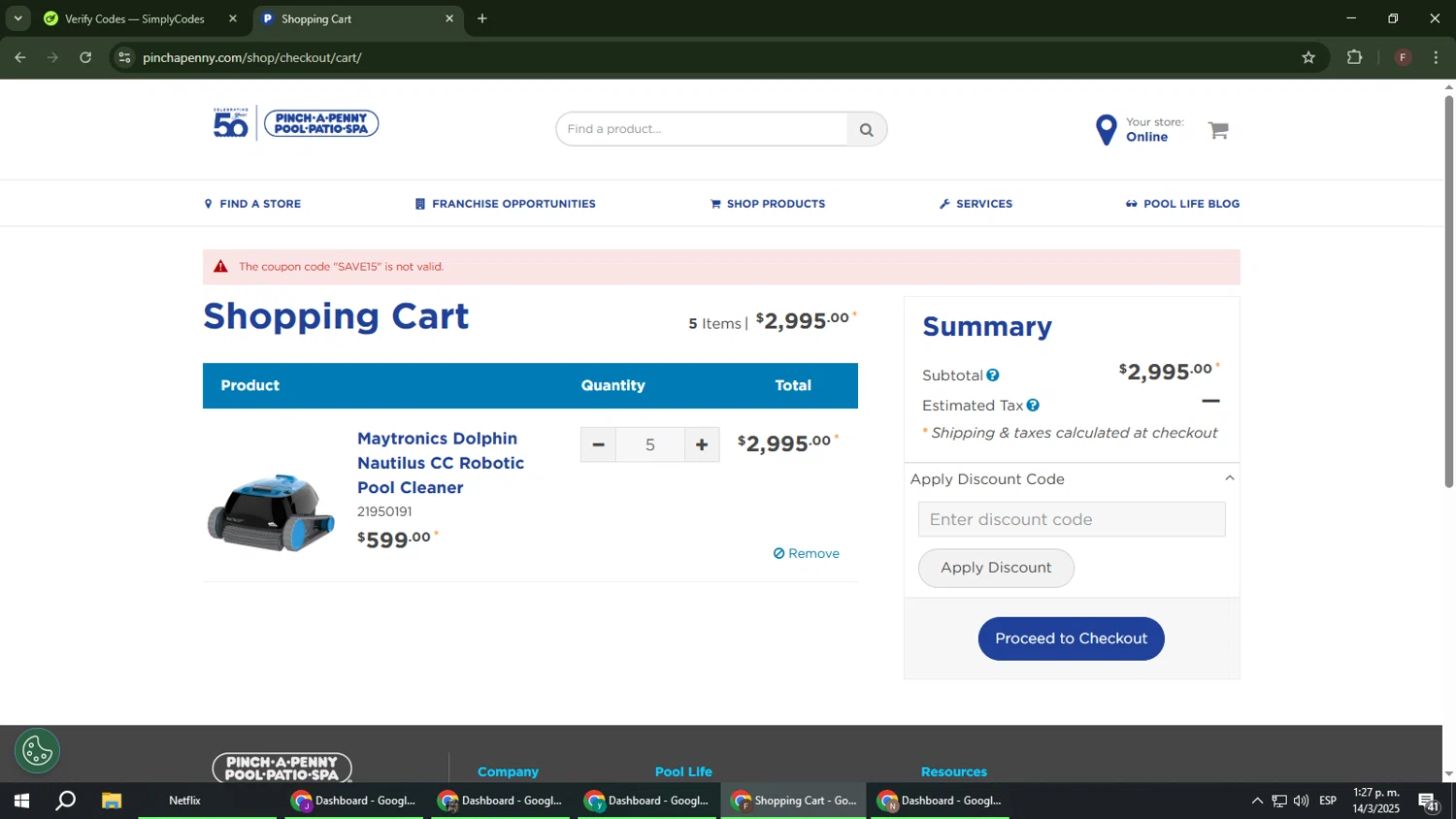The image size is (1456, 819).
Task: Click the Subtotal help question icon
Action: [992, 376]
